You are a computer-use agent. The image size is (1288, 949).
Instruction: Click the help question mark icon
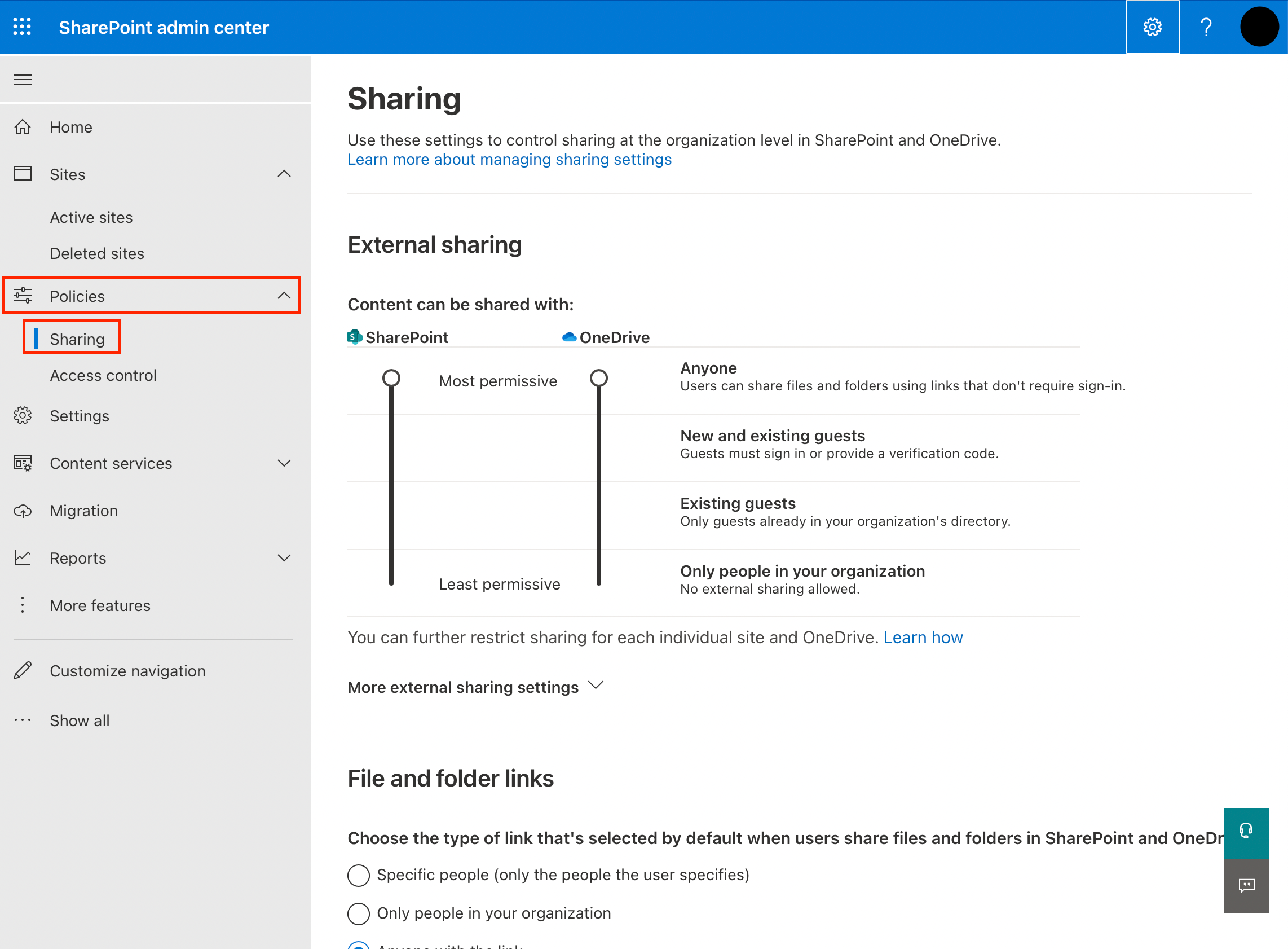tap(1206, 27)
